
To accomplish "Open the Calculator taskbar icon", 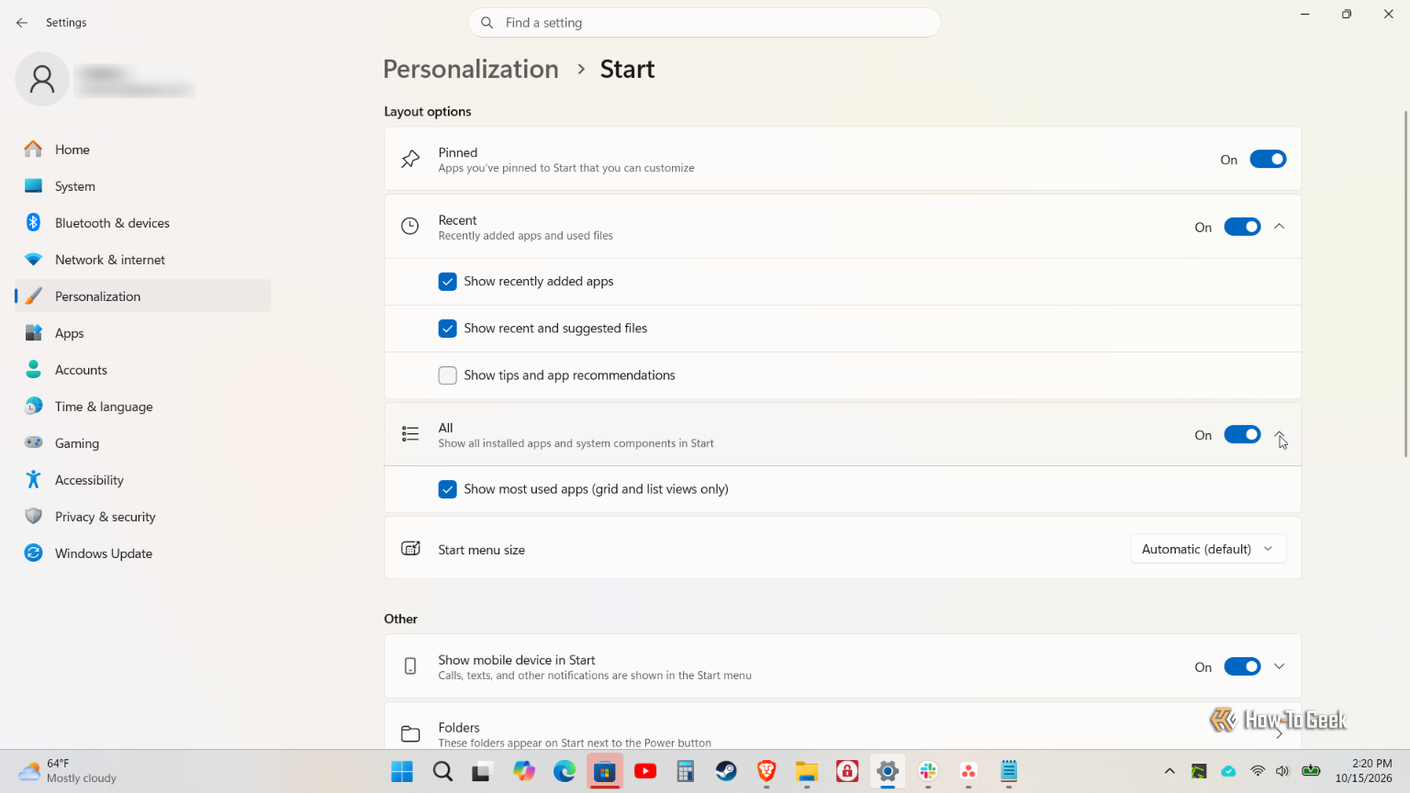I will click(x=685, y=771).
